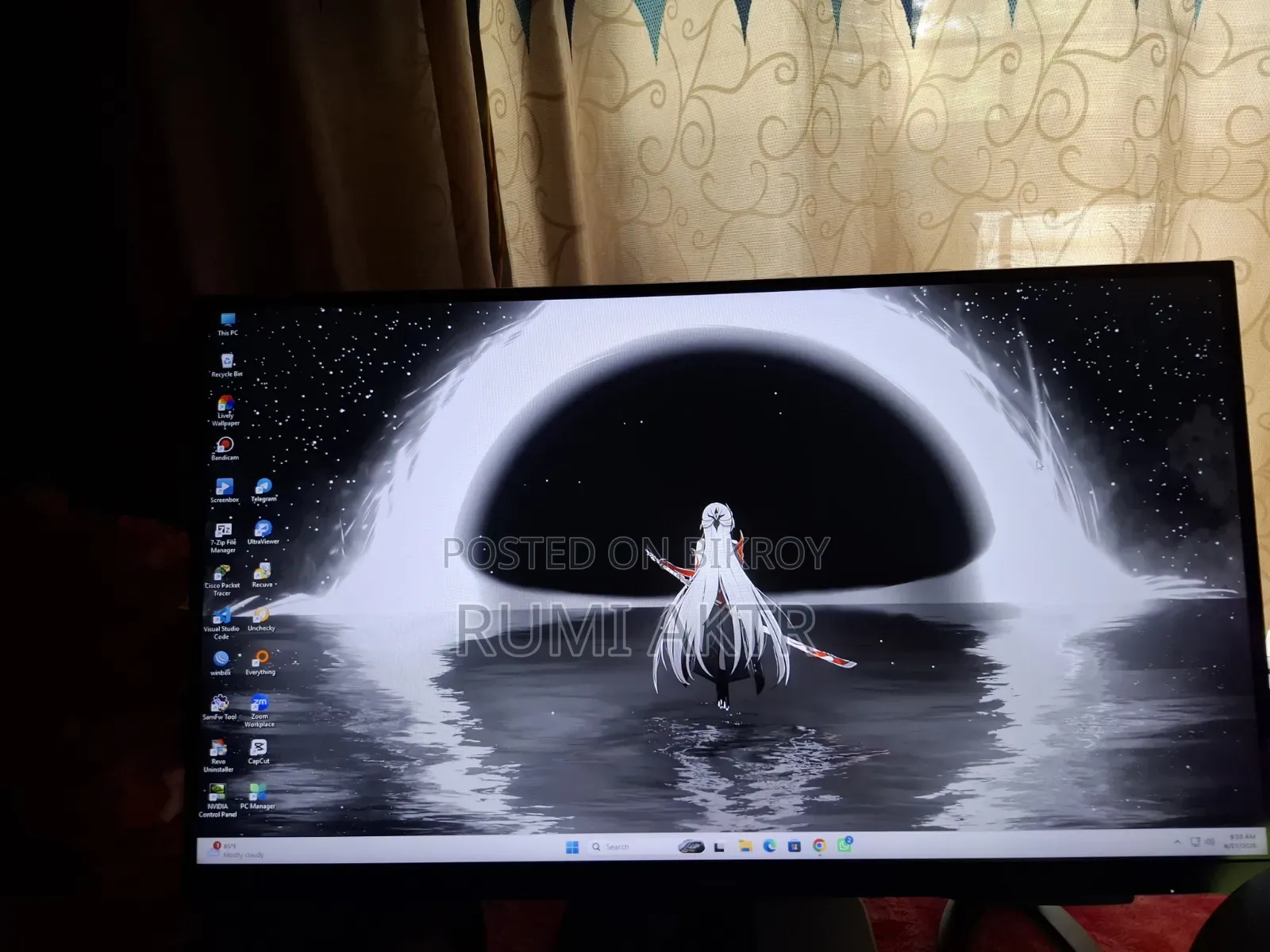Viewport: 1270px width, 952px height.
Task: Open the This PC desktop icon
Action: 228,324
